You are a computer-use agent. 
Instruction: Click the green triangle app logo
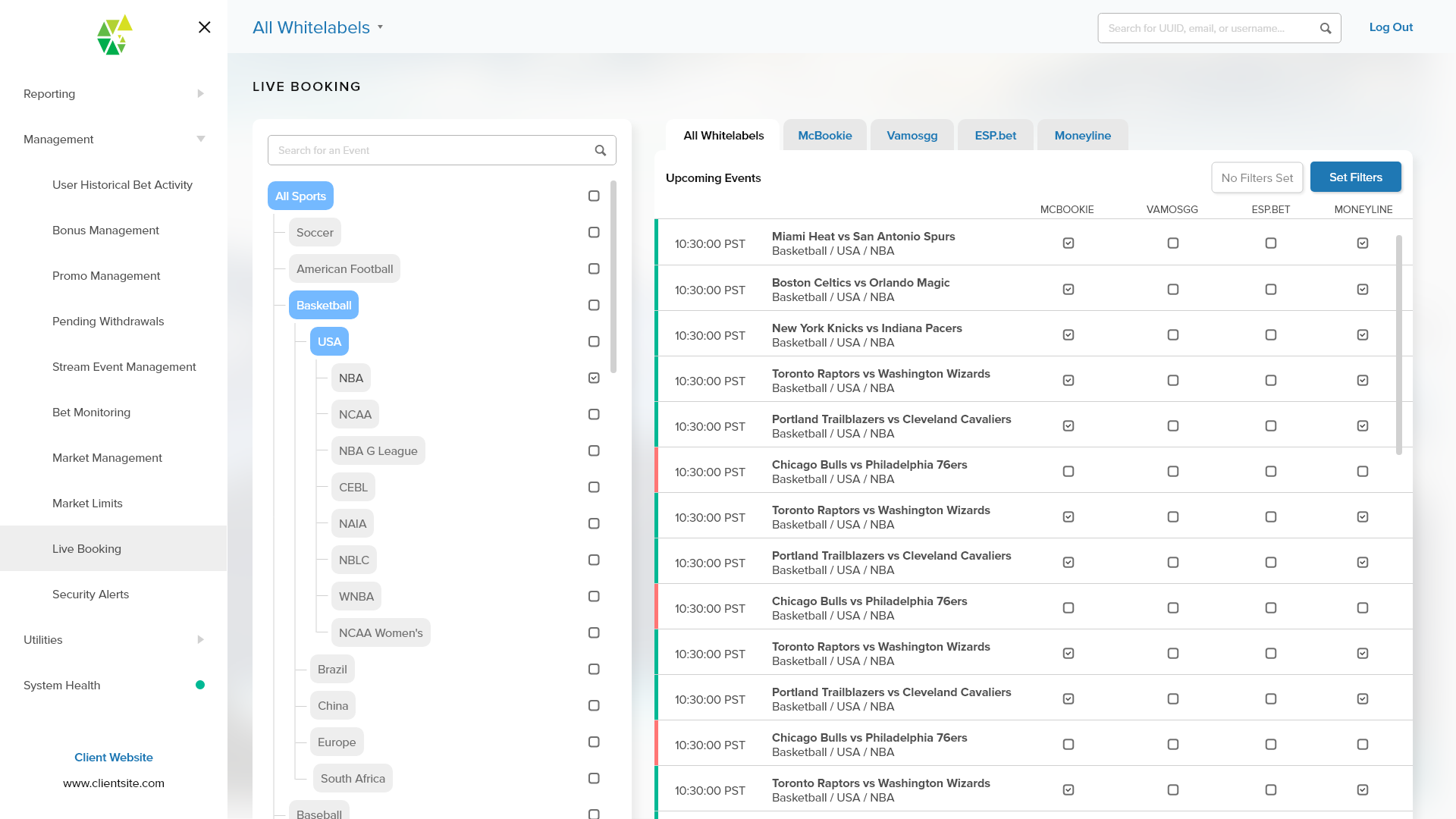click(115, 35)
